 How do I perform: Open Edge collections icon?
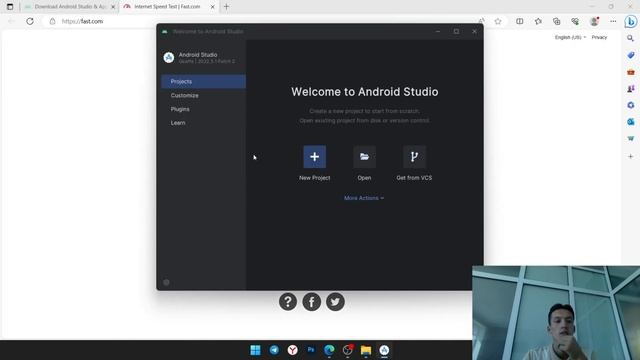557,21
